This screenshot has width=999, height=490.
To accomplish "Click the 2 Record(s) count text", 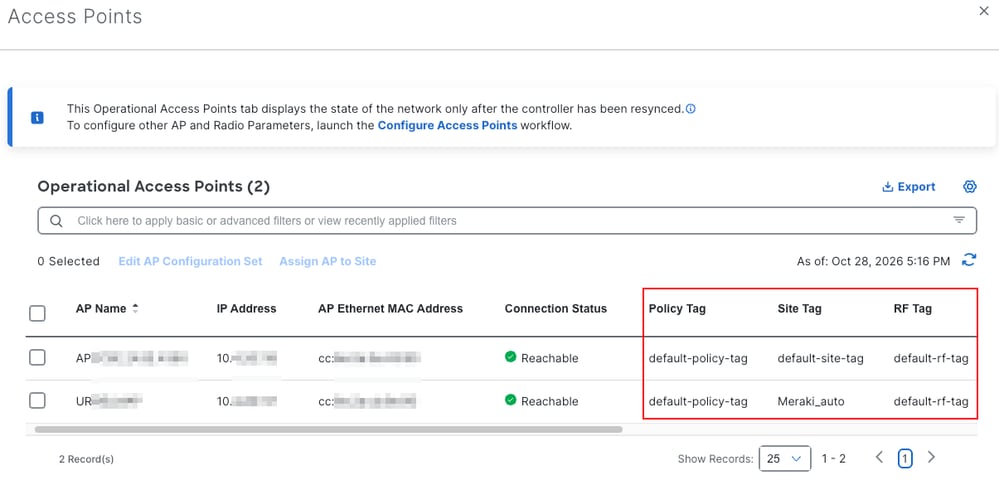I will (x=87, y=459).
